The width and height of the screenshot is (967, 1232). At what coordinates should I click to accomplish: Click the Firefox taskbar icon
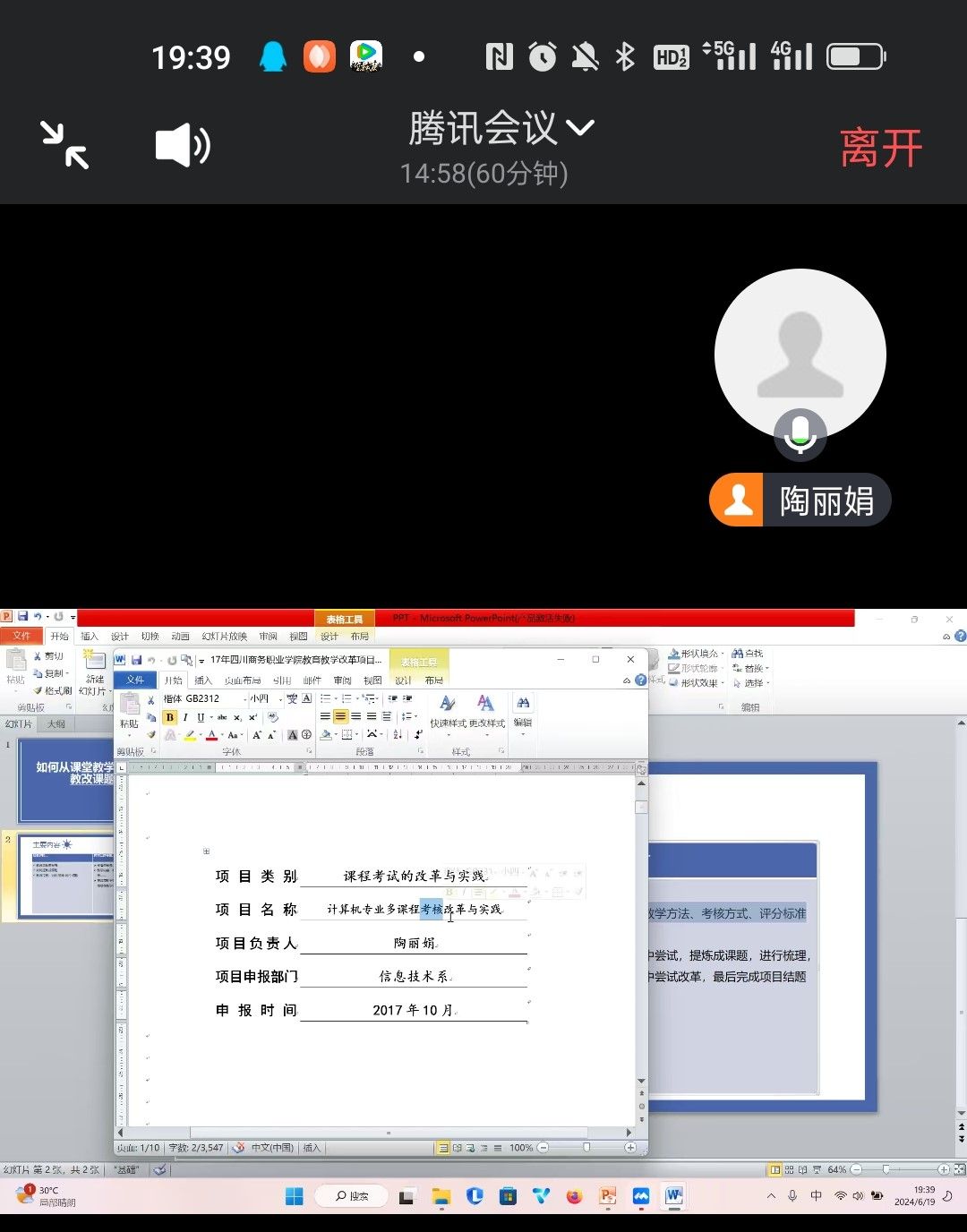tap(574, 1196)
